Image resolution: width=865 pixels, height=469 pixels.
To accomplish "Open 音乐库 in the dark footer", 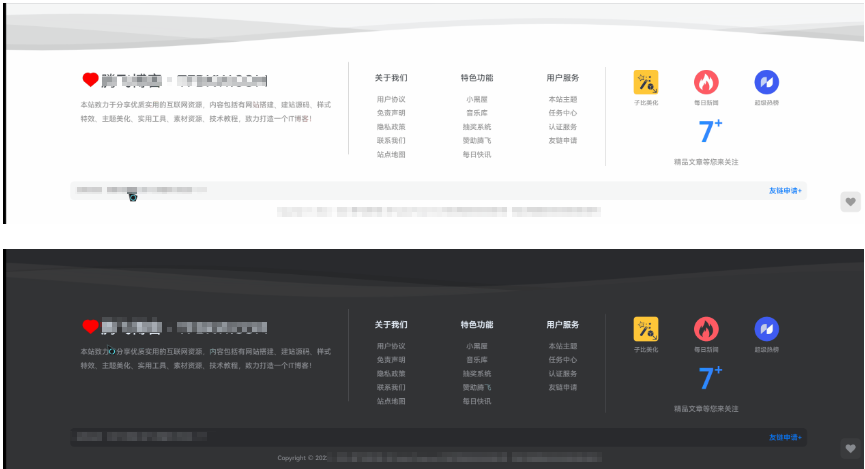I will point(477,360).
